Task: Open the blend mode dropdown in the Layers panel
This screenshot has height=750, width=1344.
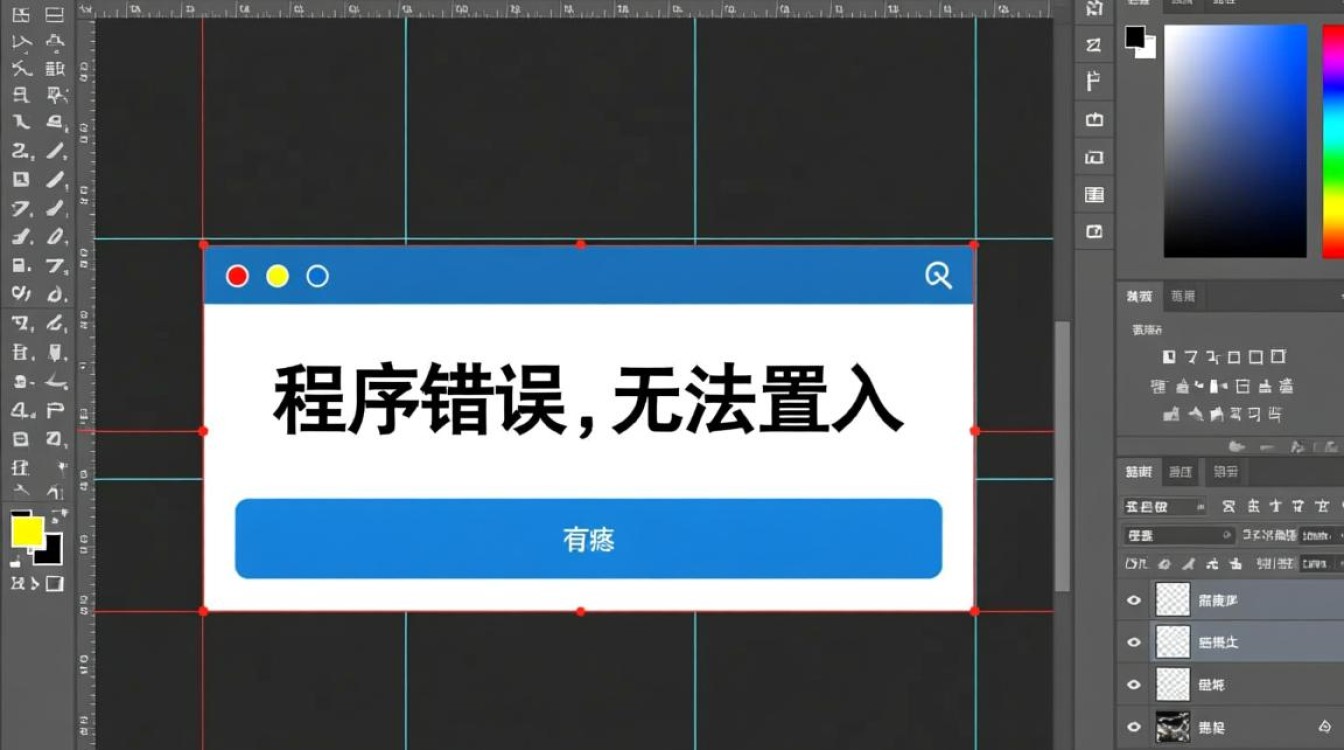Action: click(1180, 536)
